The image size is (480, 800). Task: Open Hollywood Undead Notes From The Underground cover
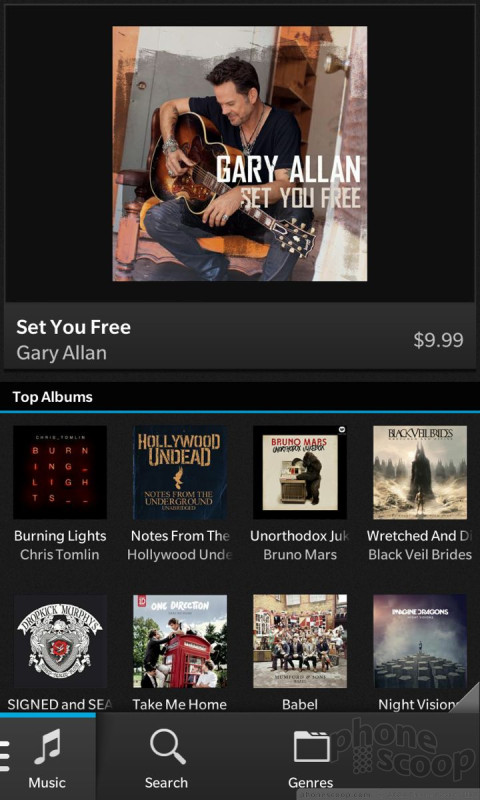(x=180, y=472)
